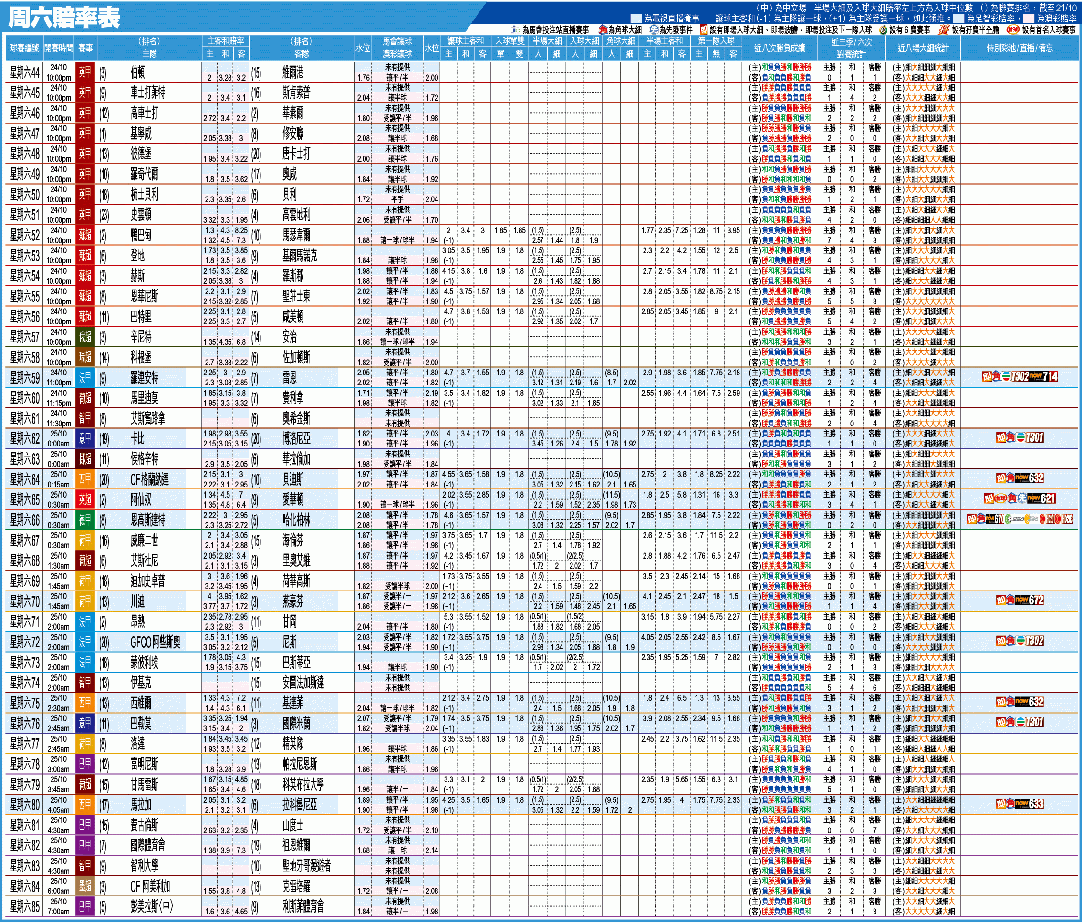The image size is (1082, 923).
Task: Click the league badge in row 星期六62
Action: tap(85, 439)
